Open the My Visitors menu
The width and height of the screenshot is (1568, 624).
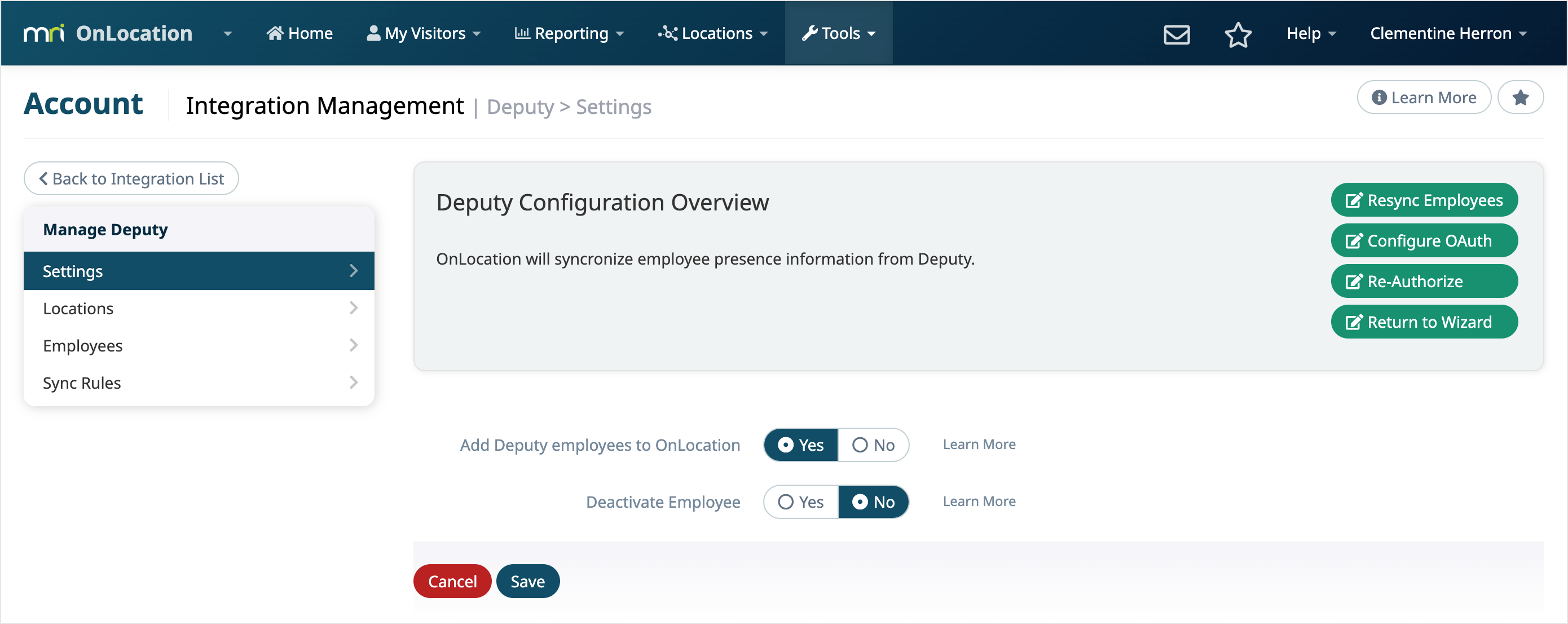(423, 33)
